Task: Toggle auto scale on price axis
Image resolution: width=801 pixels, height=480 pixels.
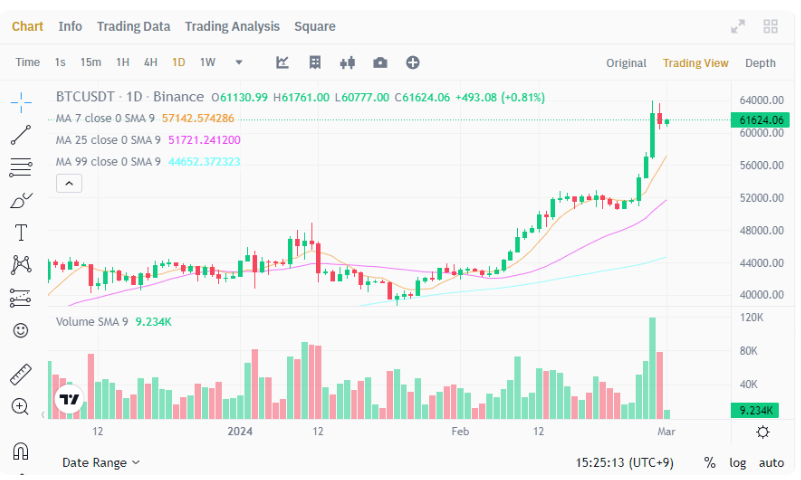Action: 771,463
